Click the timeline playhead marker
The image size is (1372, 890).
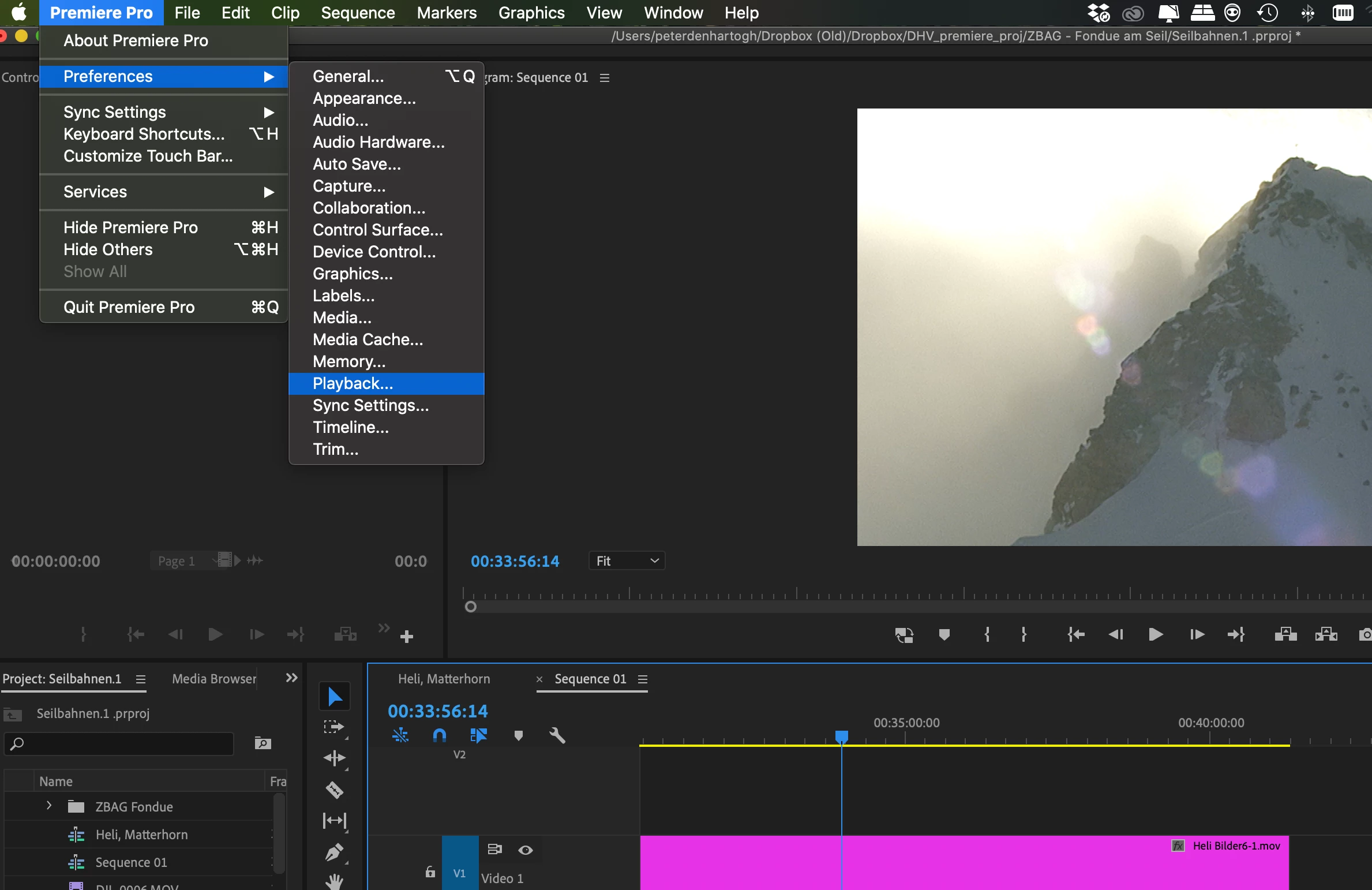[842, 736]
